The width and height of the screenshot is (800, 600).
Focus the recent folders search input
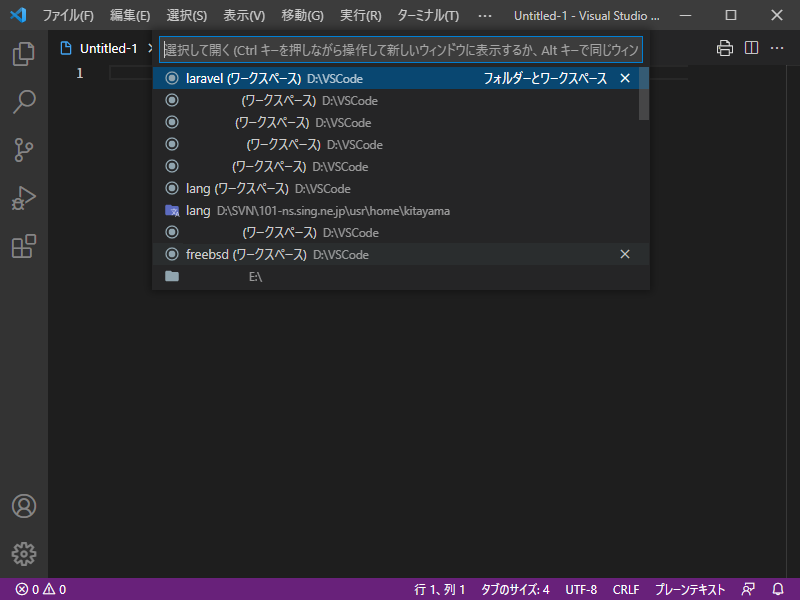point(401,50)
